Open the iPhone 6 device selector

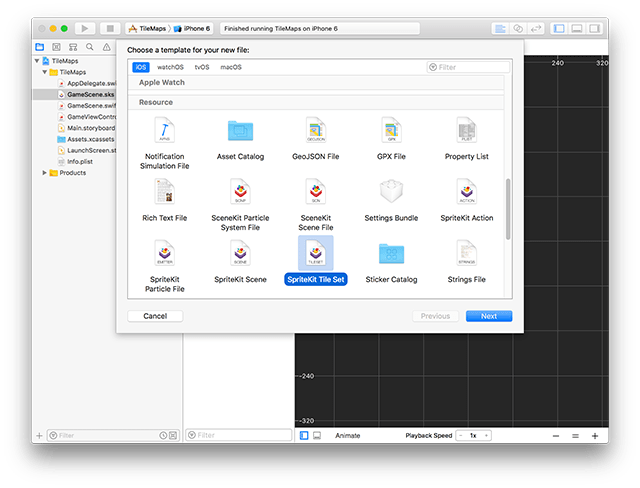[192, 29]
